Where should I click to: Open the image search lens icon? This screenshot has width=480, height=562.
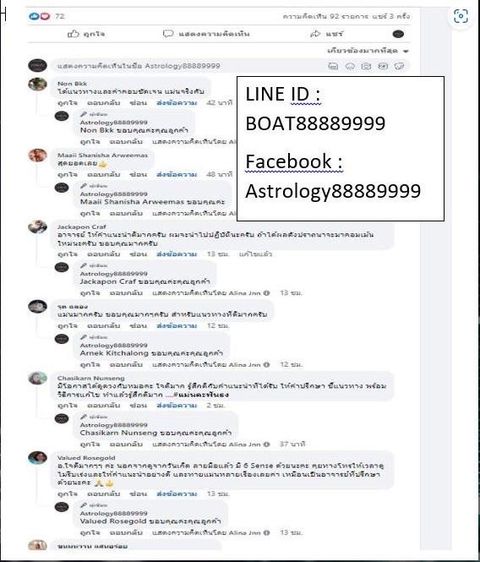pos(461,16)
